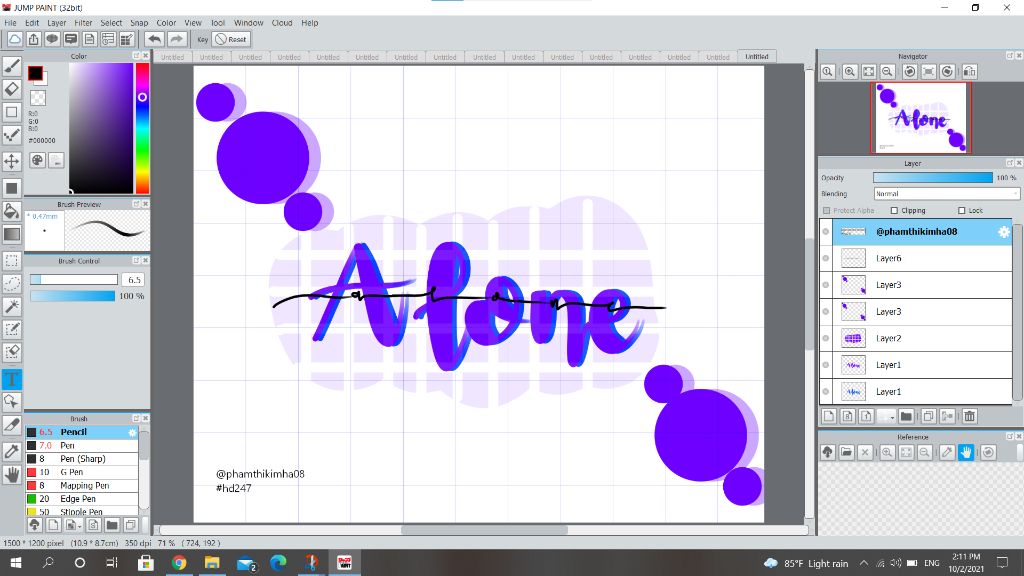Select the G Pen brush
The image size is (1024, 576).
[82, 472]
